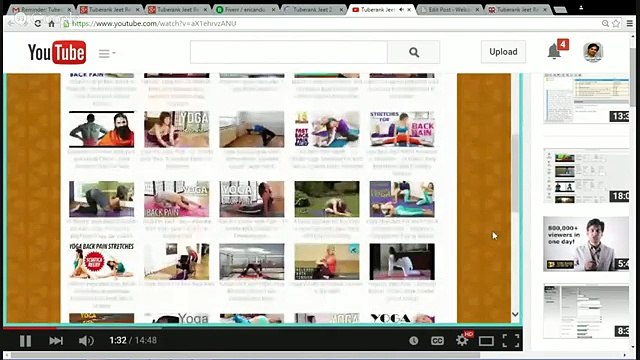Screen dimensions: 640x360
Task: Pause the video playback
Action: click(25, 340)
